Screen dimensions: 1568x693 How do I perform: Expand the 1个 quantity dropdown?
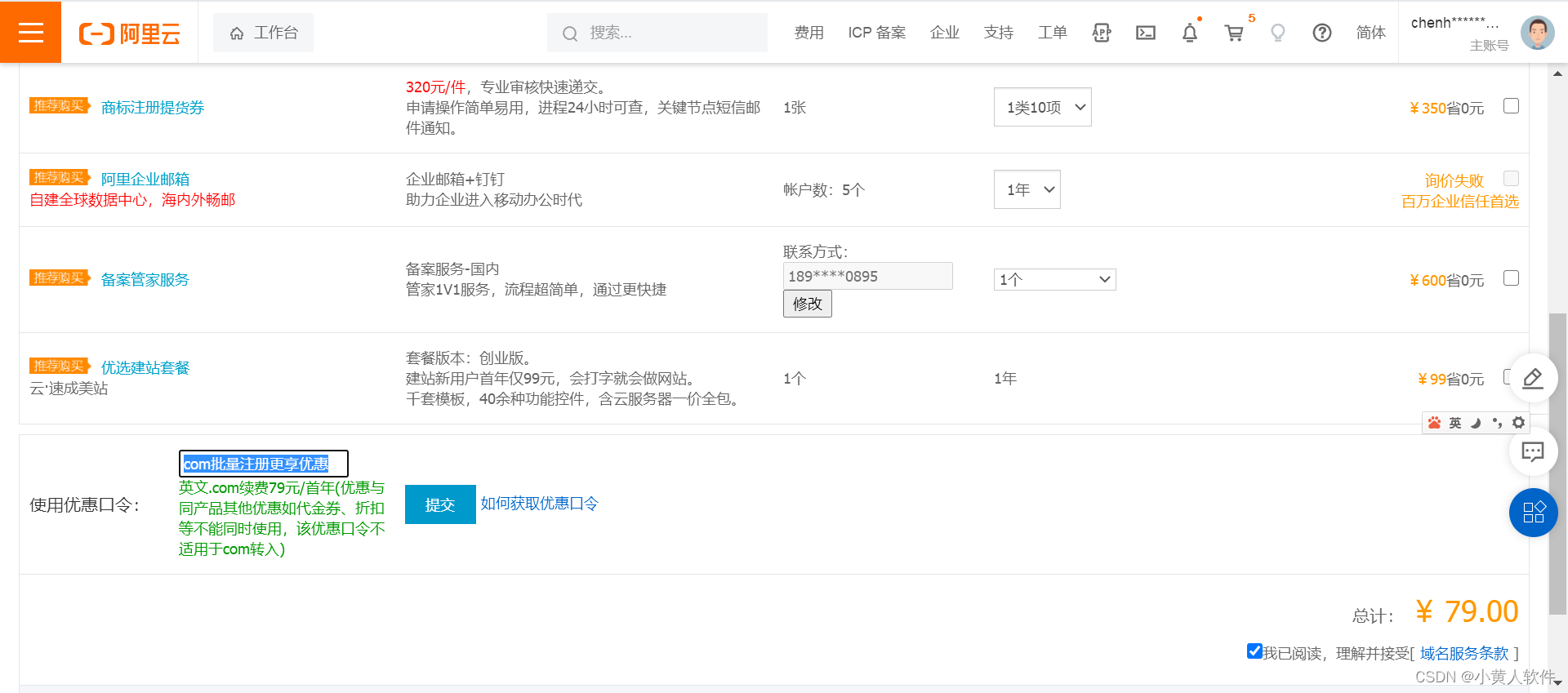(1054, 280)
